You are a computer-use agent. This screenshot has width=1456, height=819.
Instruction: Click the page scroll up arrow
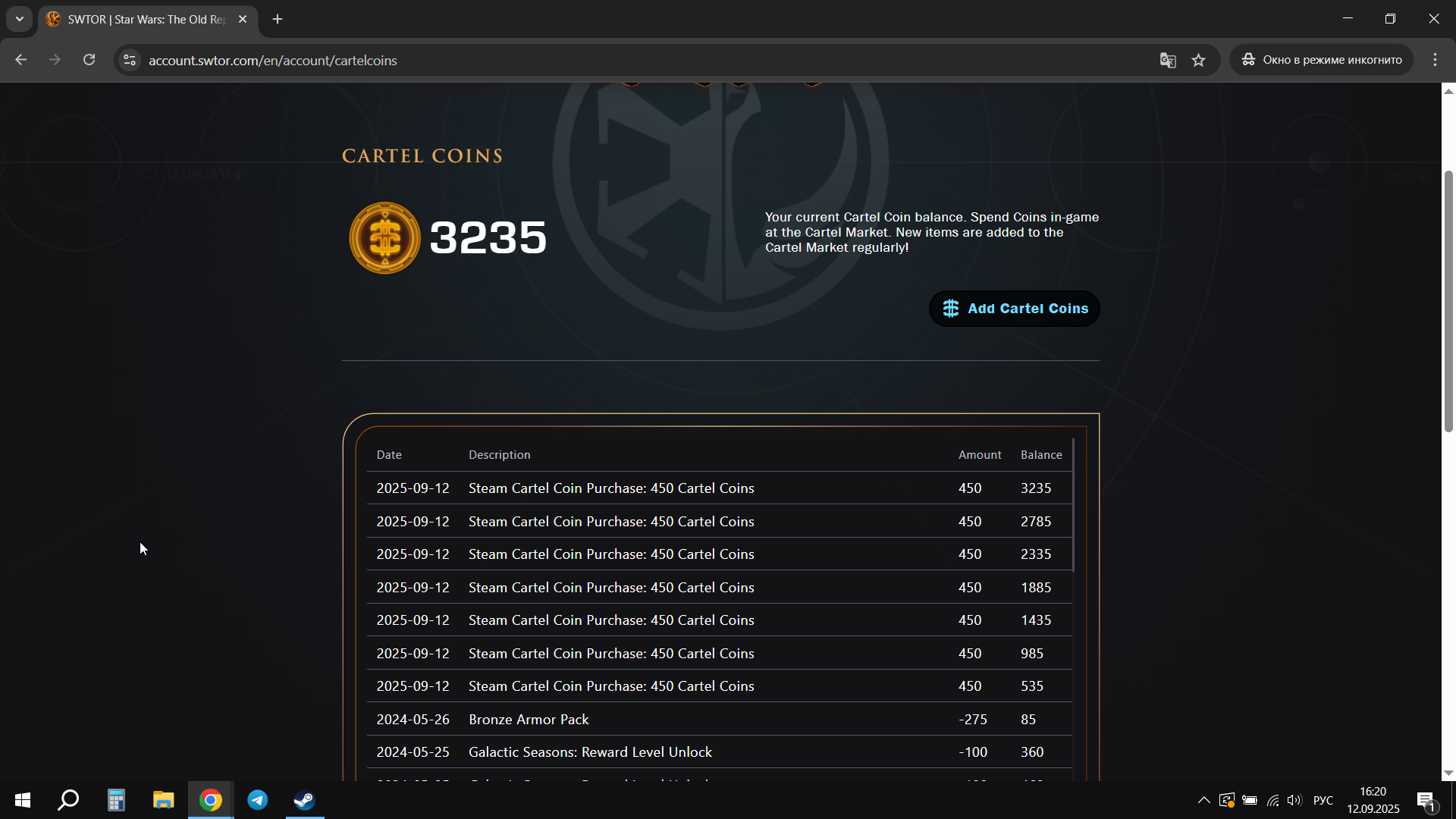pyautogui.click(x=1448, y=91)
